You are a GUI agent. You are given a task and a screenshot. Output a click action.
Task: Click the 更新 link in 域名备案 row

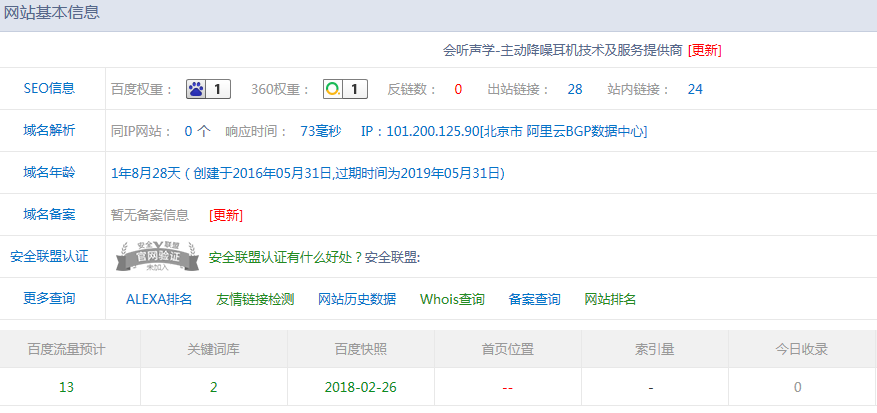(x=225, y=215)
